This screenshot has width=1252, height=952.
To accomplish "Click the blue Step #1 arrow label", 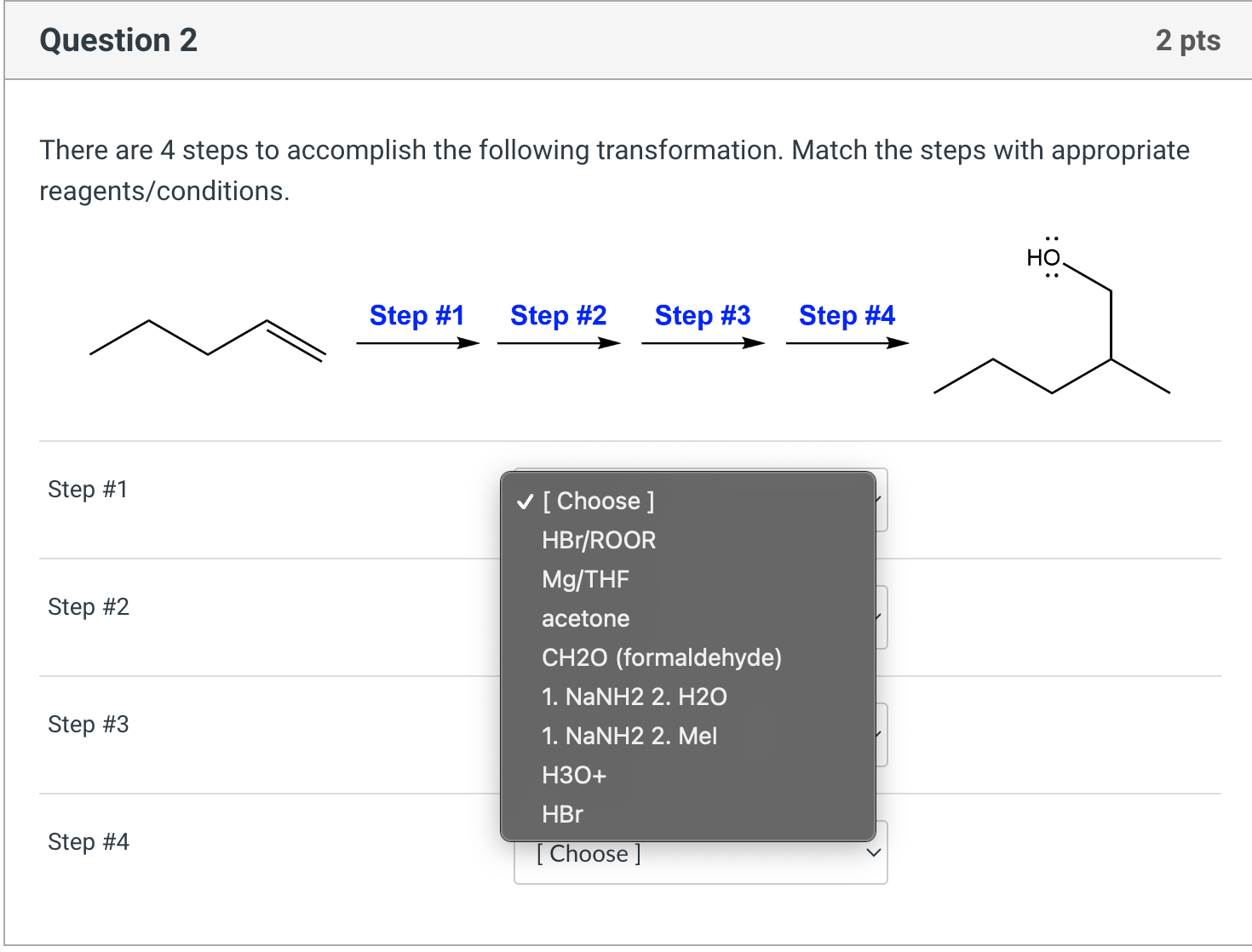I will click(x=416, y=315).
